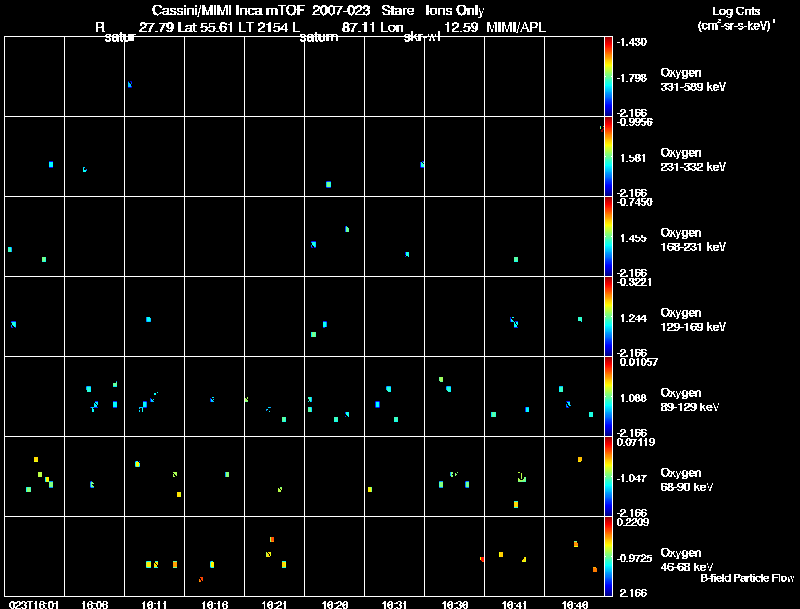The image size is (800, 609).
Task: Click the 'Oxygen 129-169 keV' row label
Action: click(x=693, y=320)
